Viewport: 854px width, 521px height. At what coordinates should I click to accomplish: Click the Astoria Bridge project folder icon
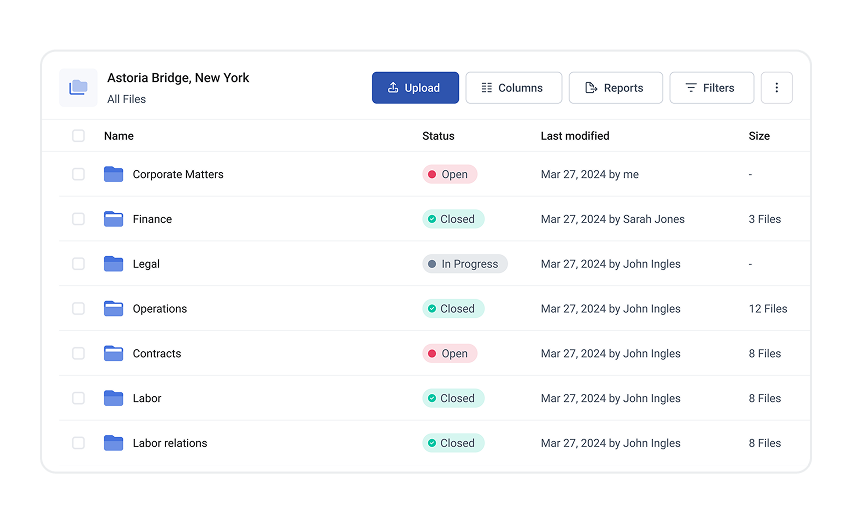(78, 88)
